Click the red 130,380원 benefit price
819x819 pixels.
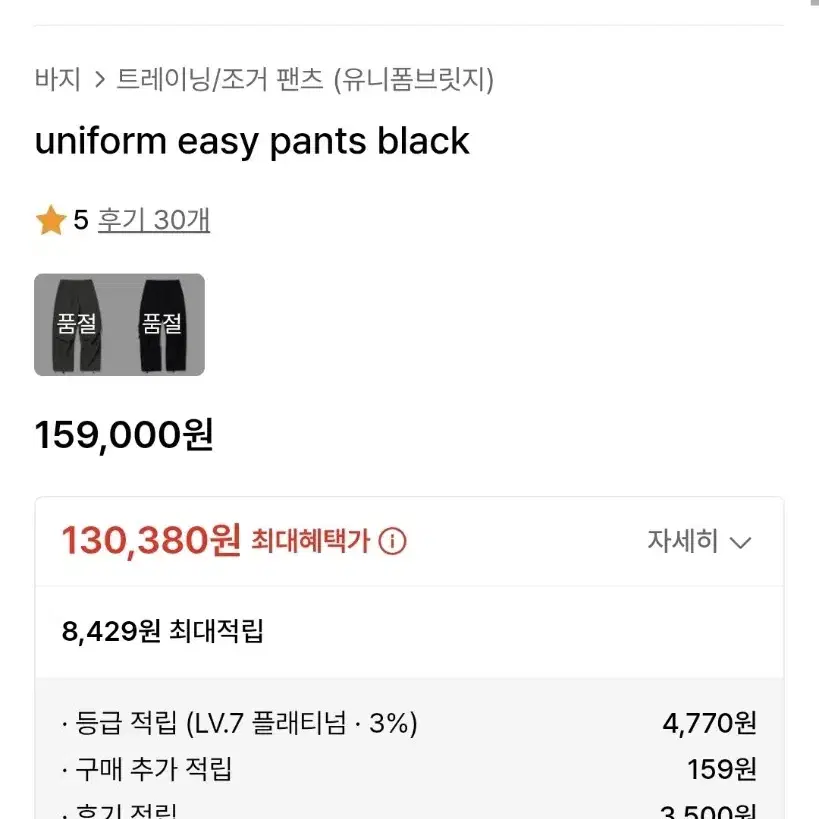pos(151,541)
